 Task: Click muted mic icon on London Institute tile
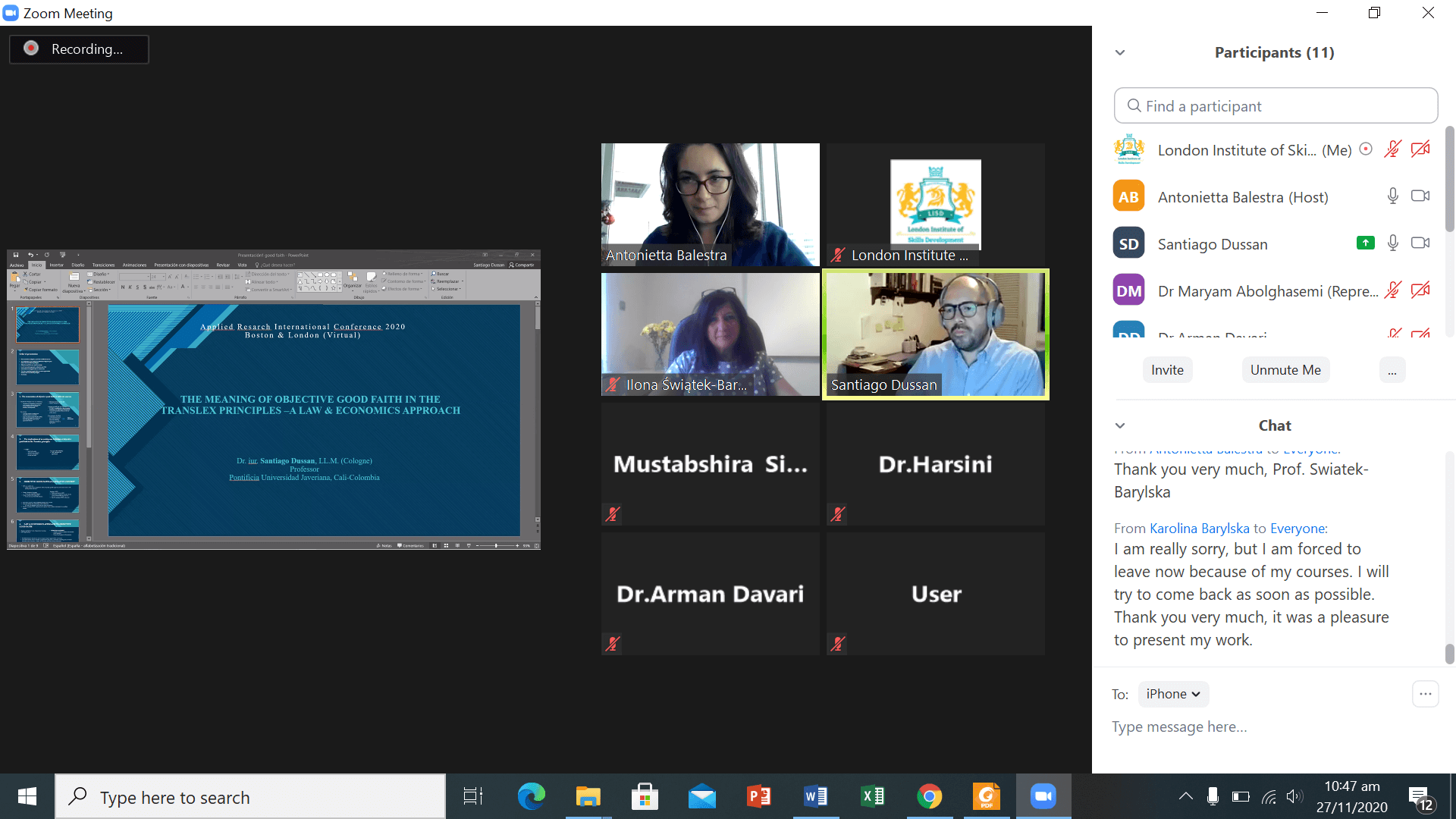pos(837,255)
